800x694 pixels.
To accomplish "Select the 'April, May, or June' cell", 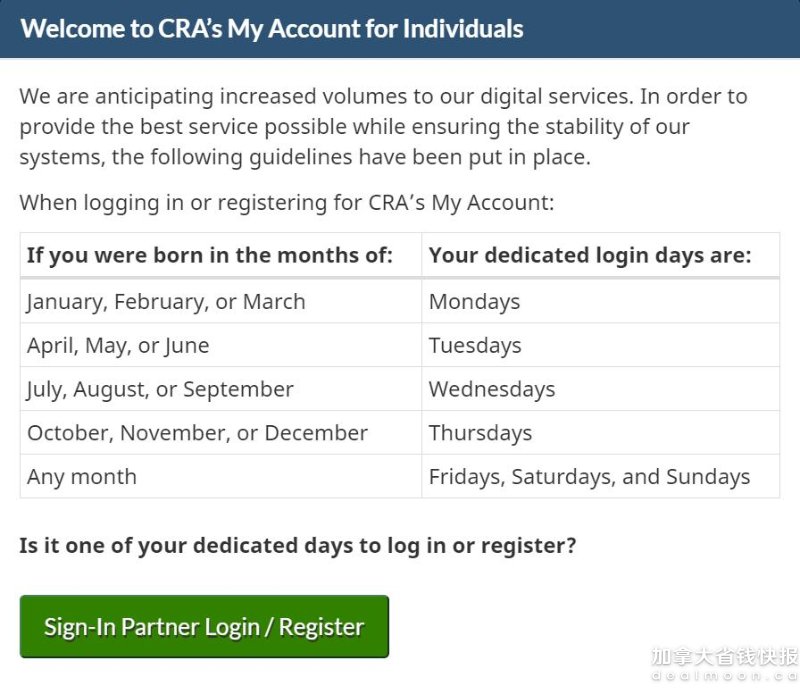I will (x=221, y=345).
